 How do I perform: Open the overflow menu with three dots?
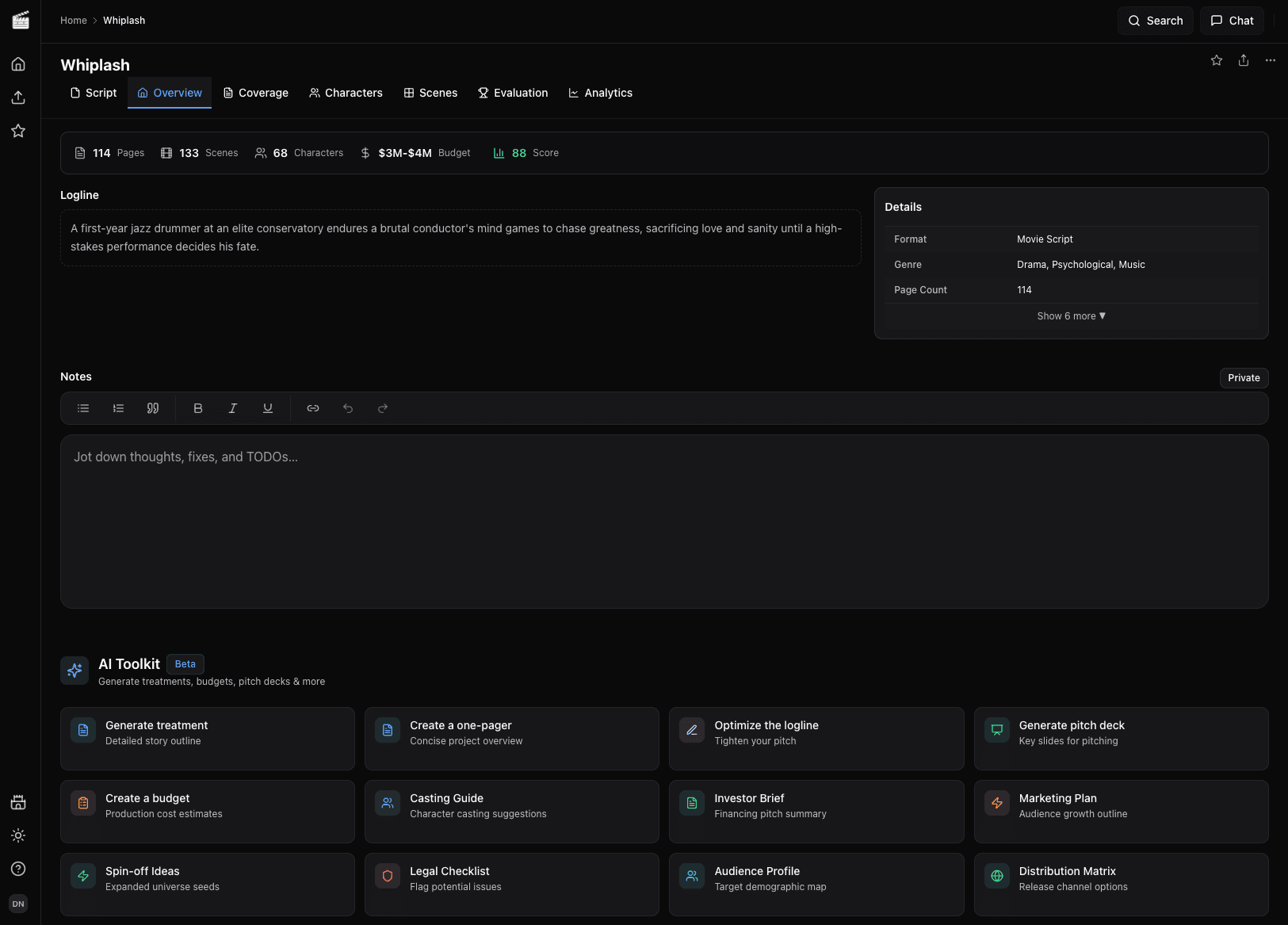[1270, 59]
